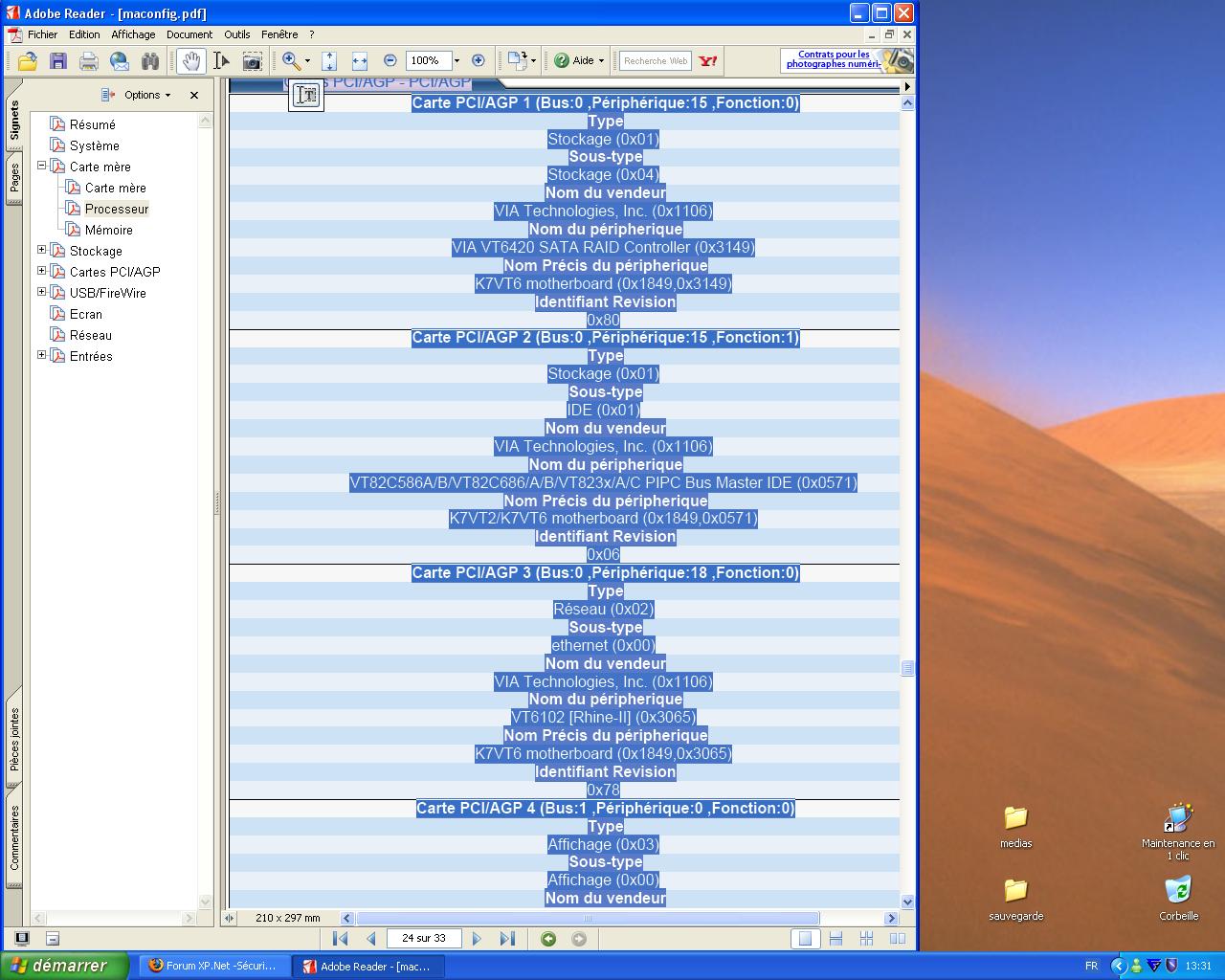The image size is (1225, 980).
Task: Switch to the Pages side tab
Action: 14,178
